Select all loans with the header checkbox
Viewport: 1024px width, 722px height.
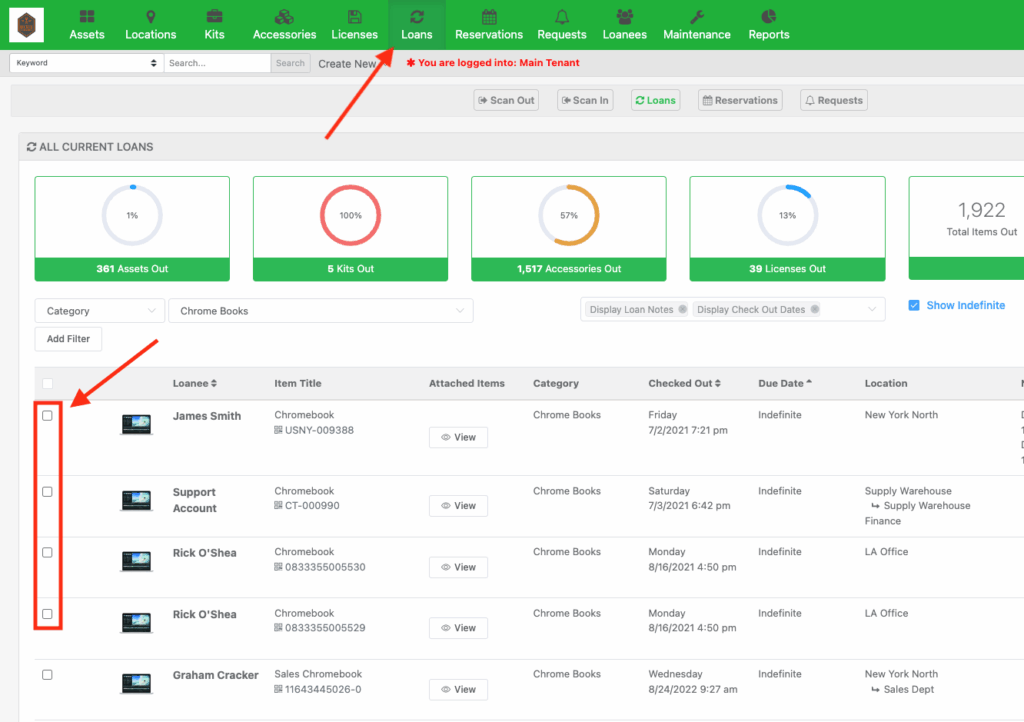click(47, 383)
